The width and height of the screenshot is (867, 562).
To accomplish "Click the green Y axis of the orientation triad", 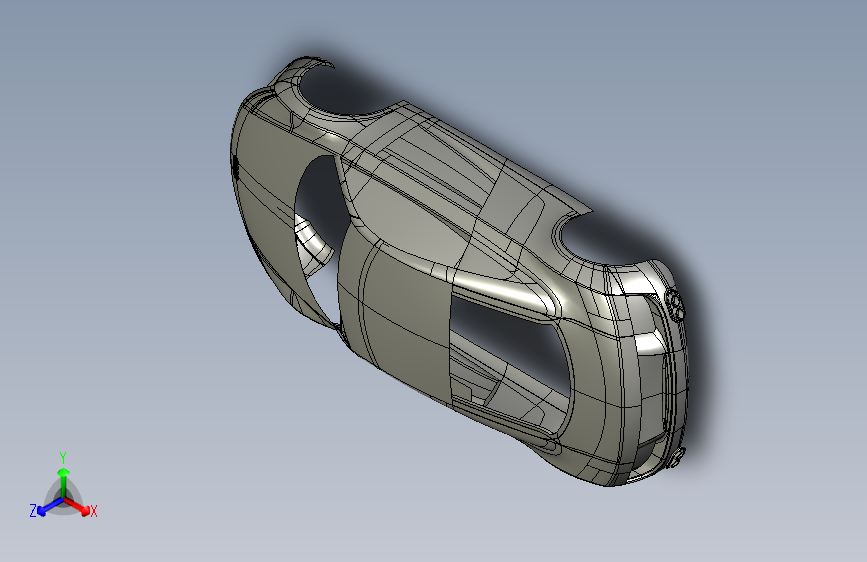I will click(64, 483).
